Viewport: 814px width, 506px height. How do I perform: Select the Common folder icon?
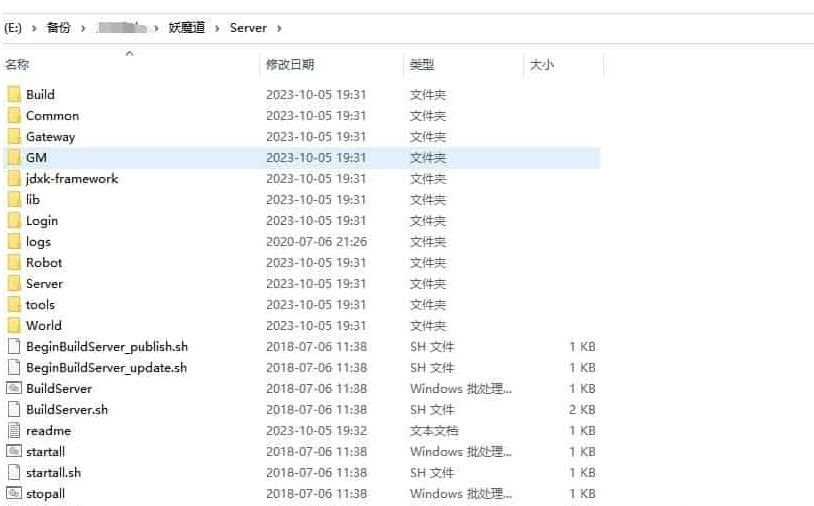(x=15, y=116)
